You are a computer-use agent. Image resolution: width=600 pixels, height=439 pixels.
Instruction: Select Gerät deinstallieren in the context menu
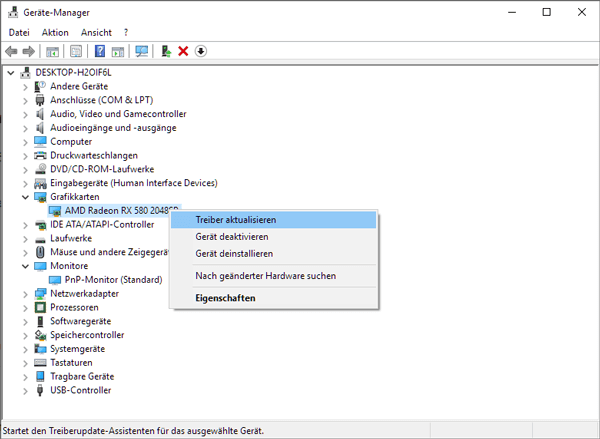click(x=234, y=253)
